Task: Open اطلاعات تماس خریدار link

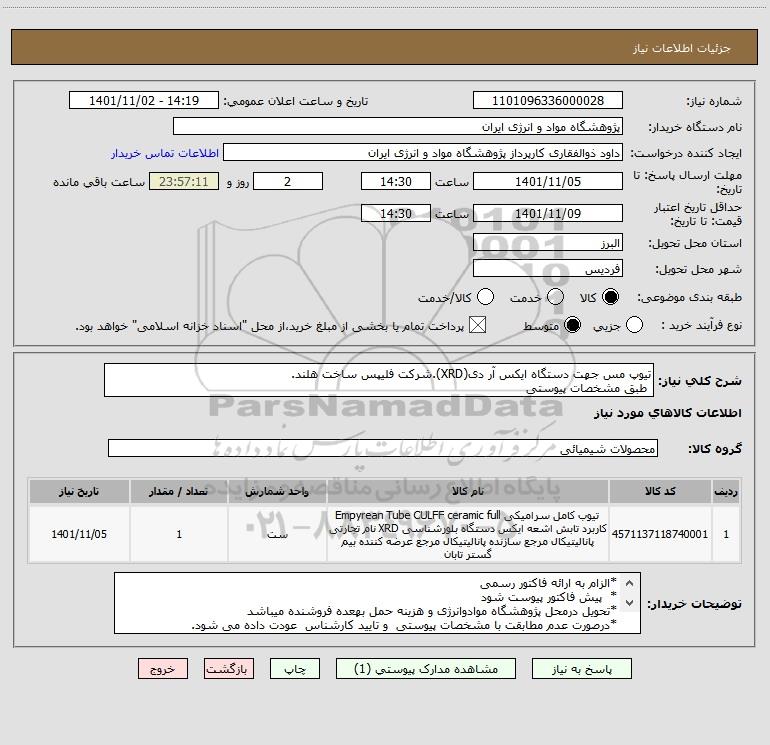Action: [165, 153]
